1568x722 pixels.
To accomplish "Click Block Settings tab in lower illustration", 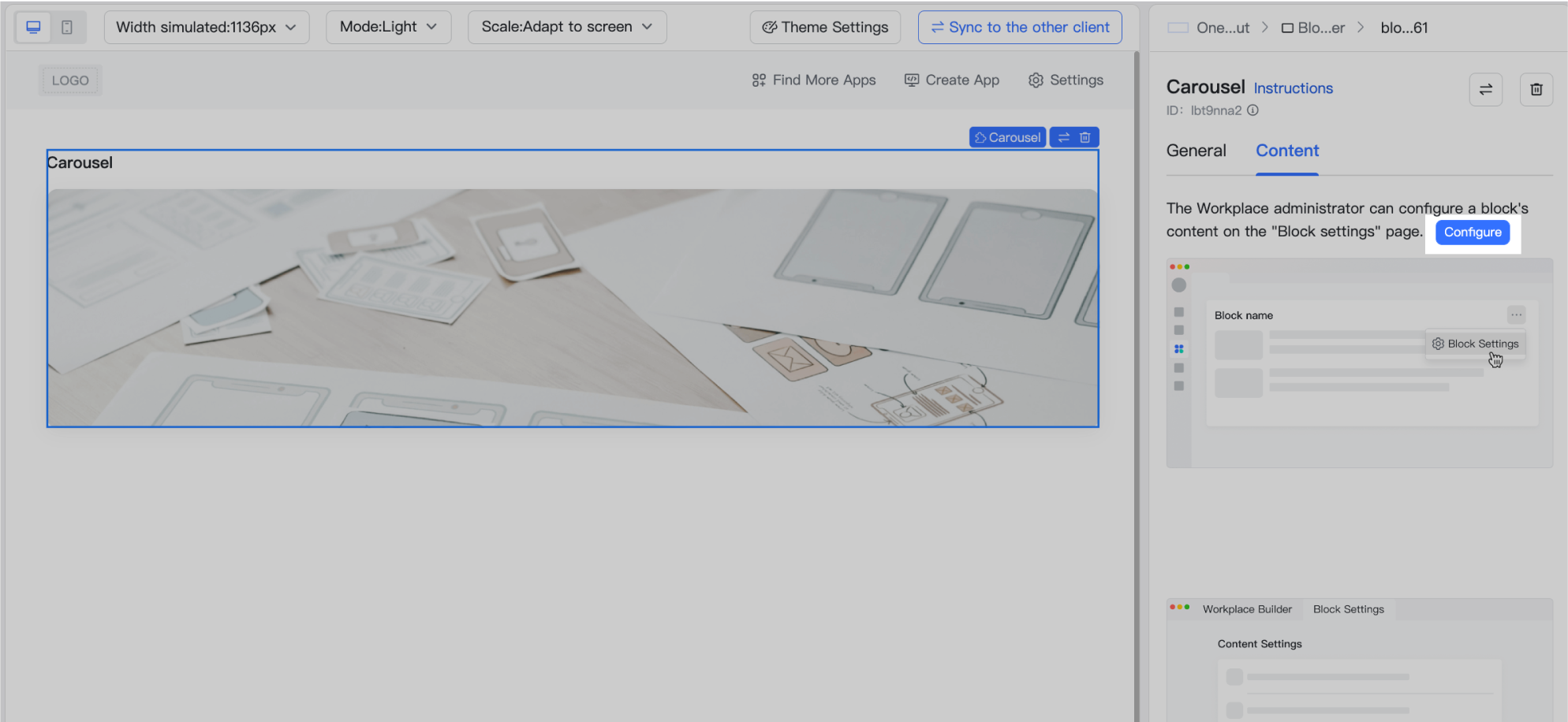I will pos(1348,609).
